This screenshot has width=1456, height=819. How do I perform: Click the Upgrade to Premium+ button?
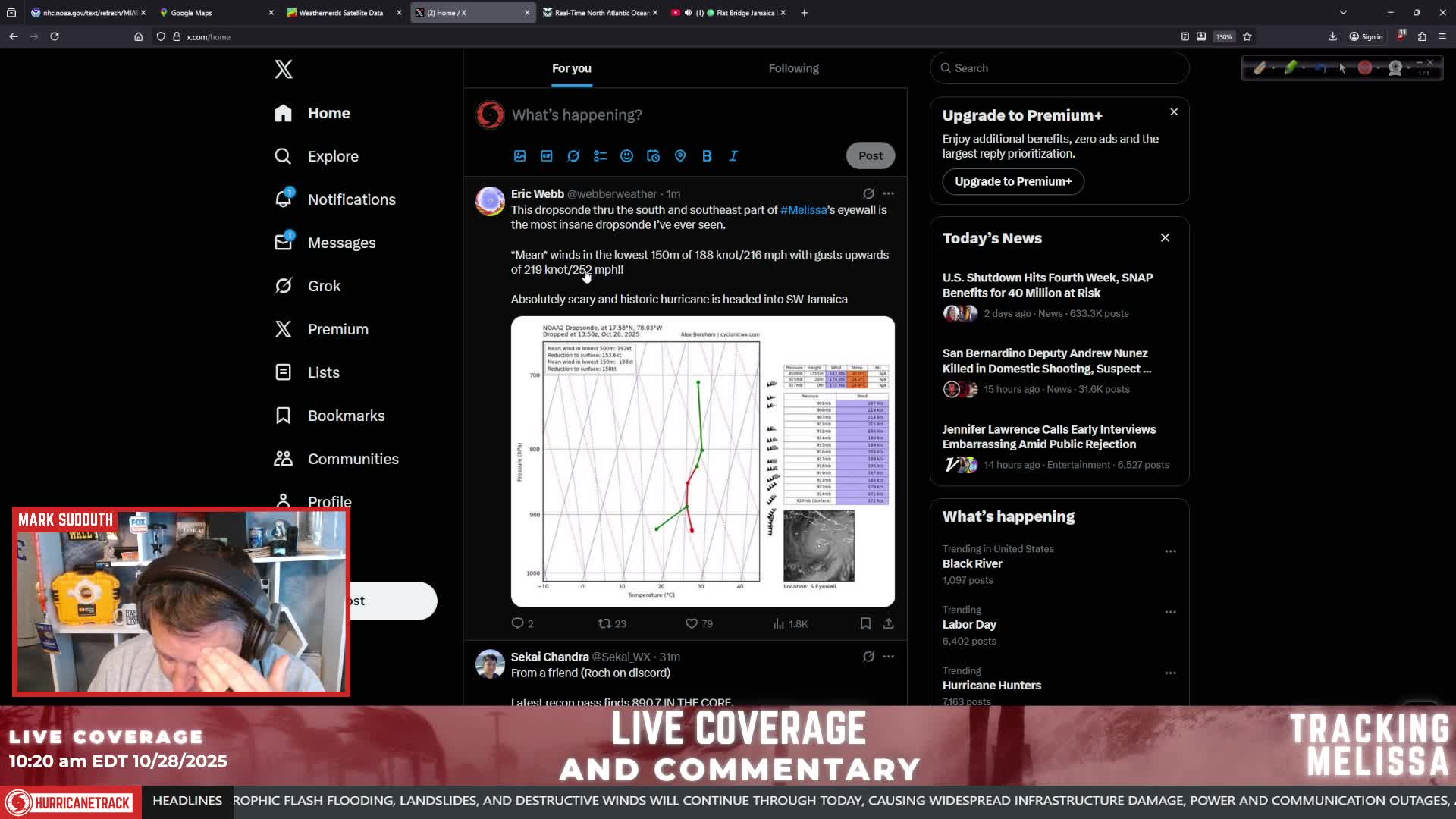point(1013,181)
